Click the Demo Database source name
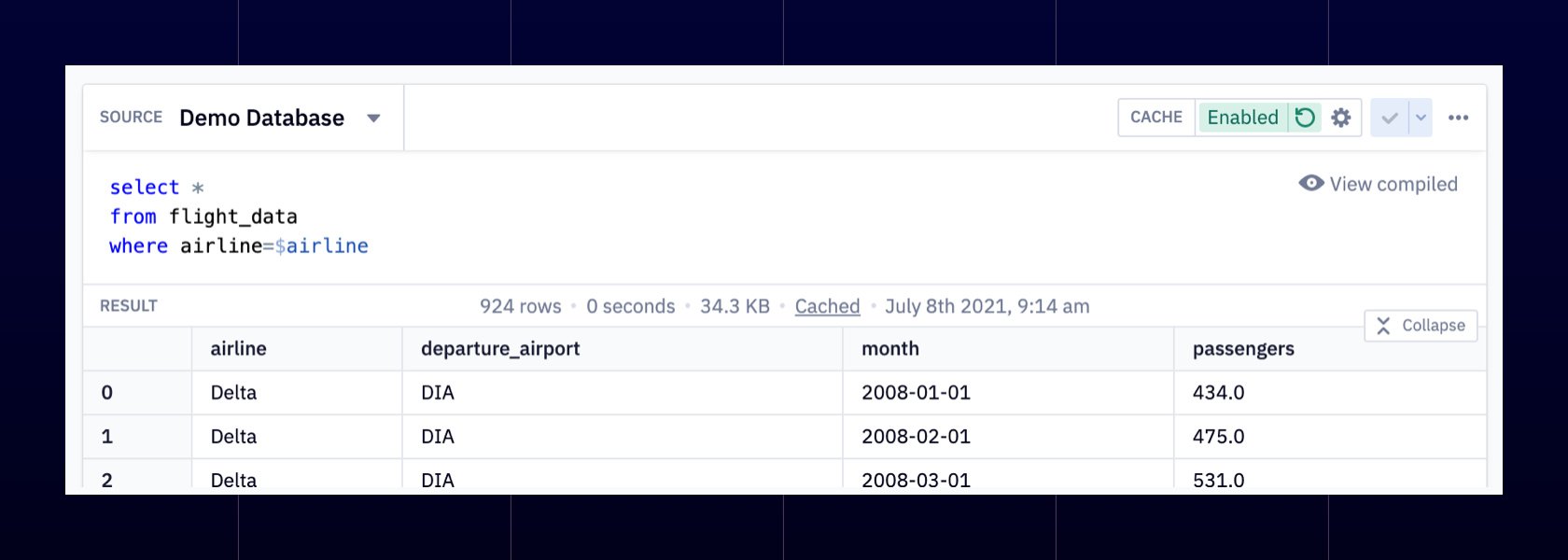Screen dimensions: 1568x560 (261, 118)
